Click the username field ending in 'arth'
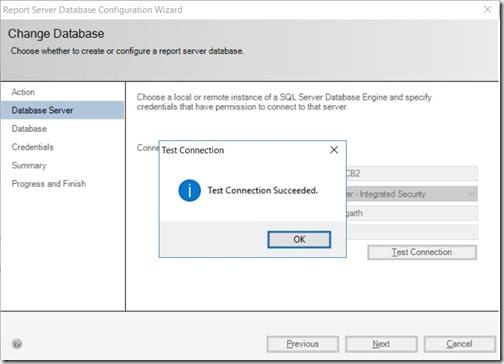This screenshot has height=364, width=504. 412,213
